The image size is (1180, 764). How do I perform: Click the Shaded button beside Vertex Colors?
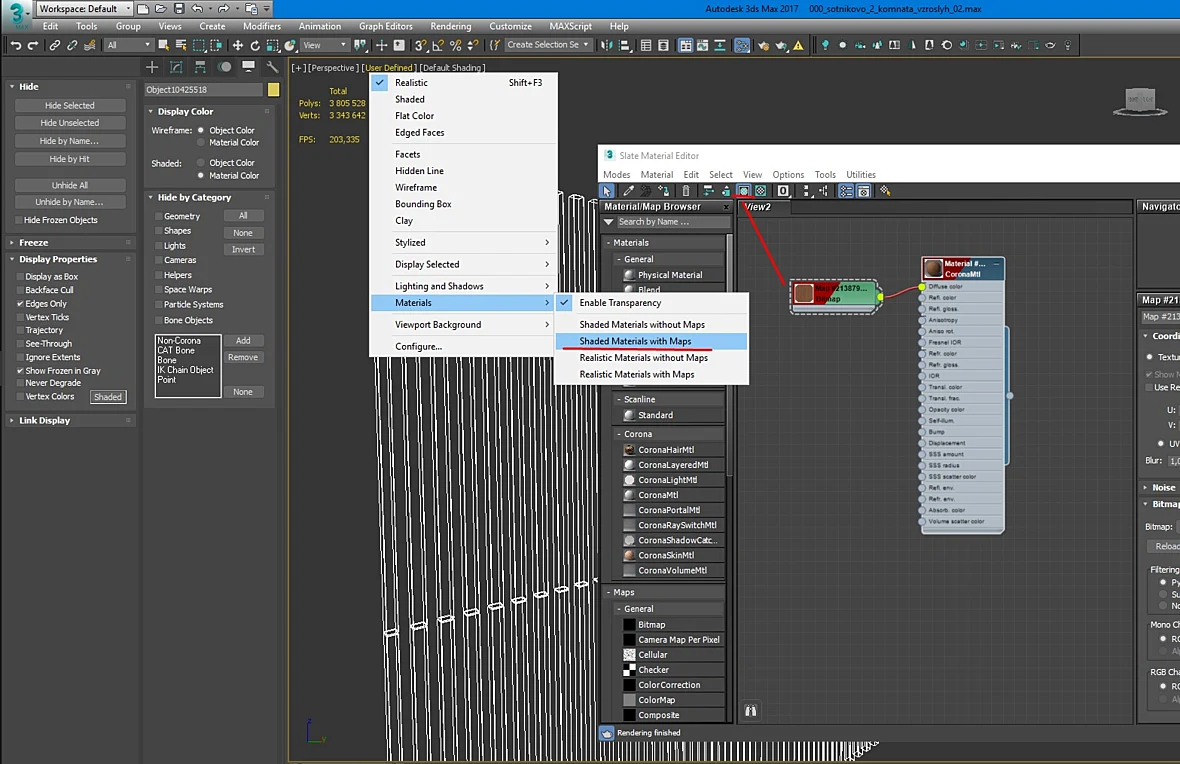[x=108, y=397]
